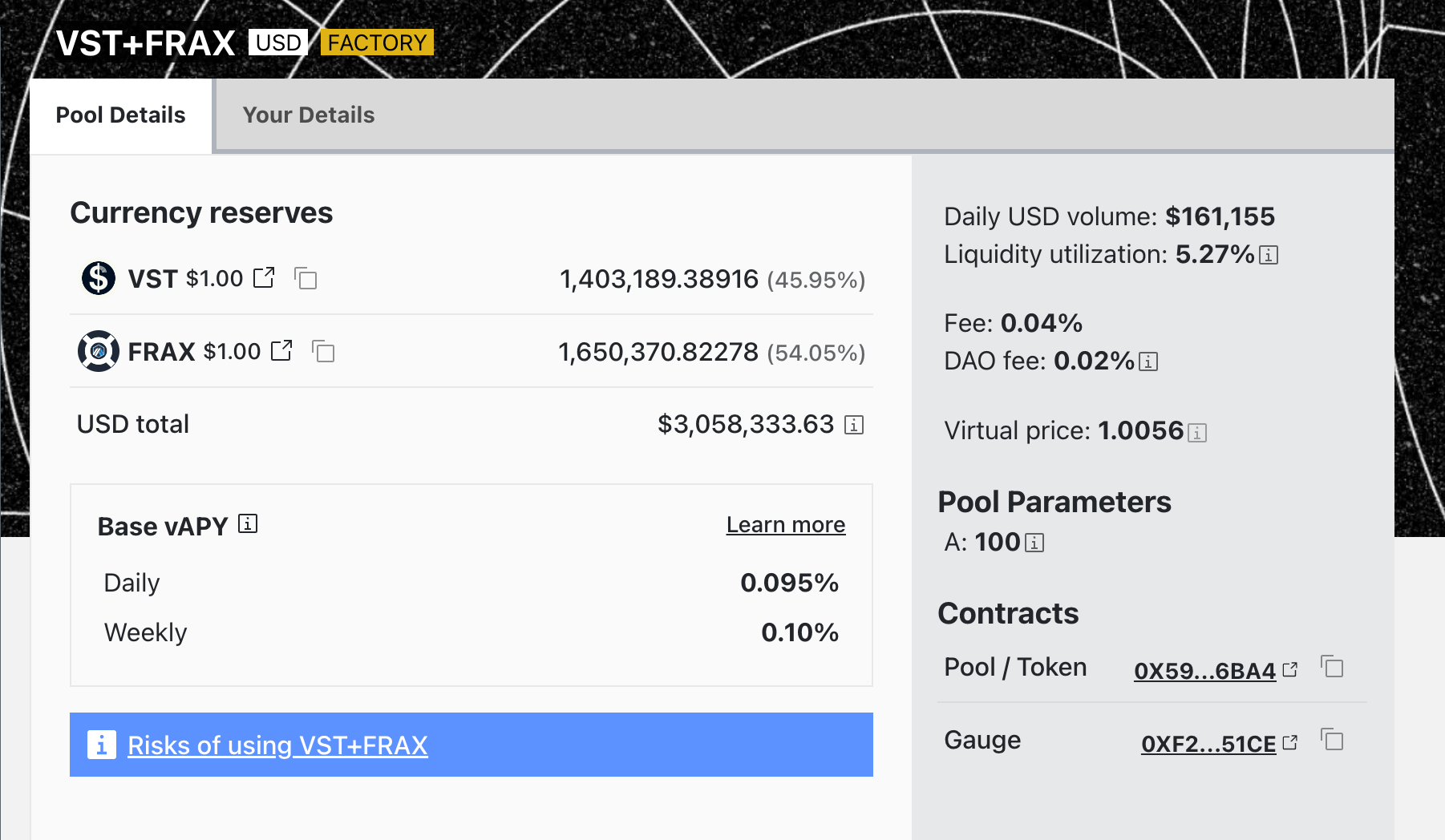
Task: Copy the VST token address
Action: (306, 278)
